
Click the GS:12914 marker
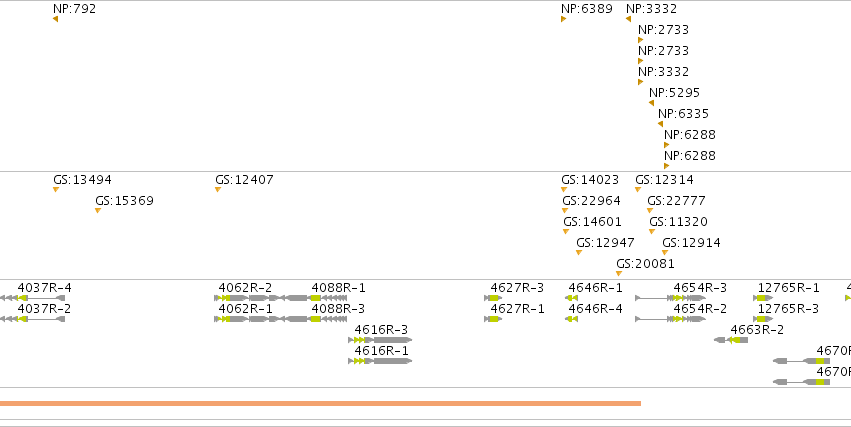click(x=665, y=253)
